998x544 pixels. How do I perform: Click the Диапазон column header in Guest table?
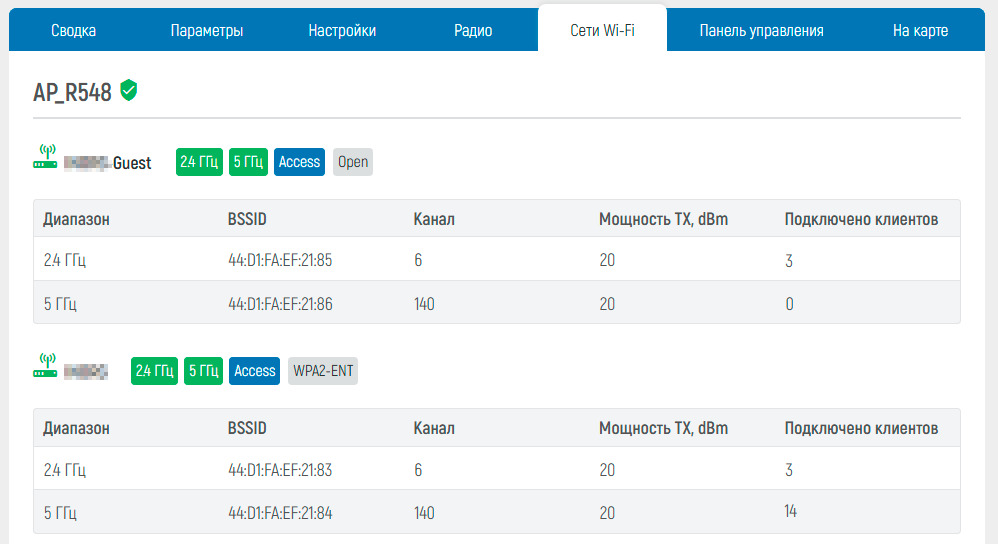pyautogui.click(x=76, y=219)
